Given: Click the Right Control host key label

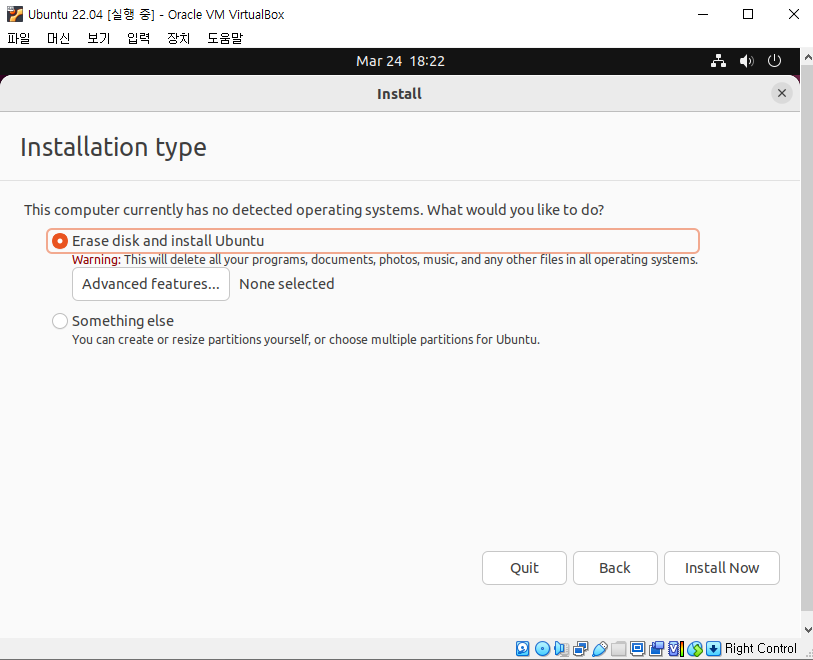Looking at the screenshot, I should [761, 648].
